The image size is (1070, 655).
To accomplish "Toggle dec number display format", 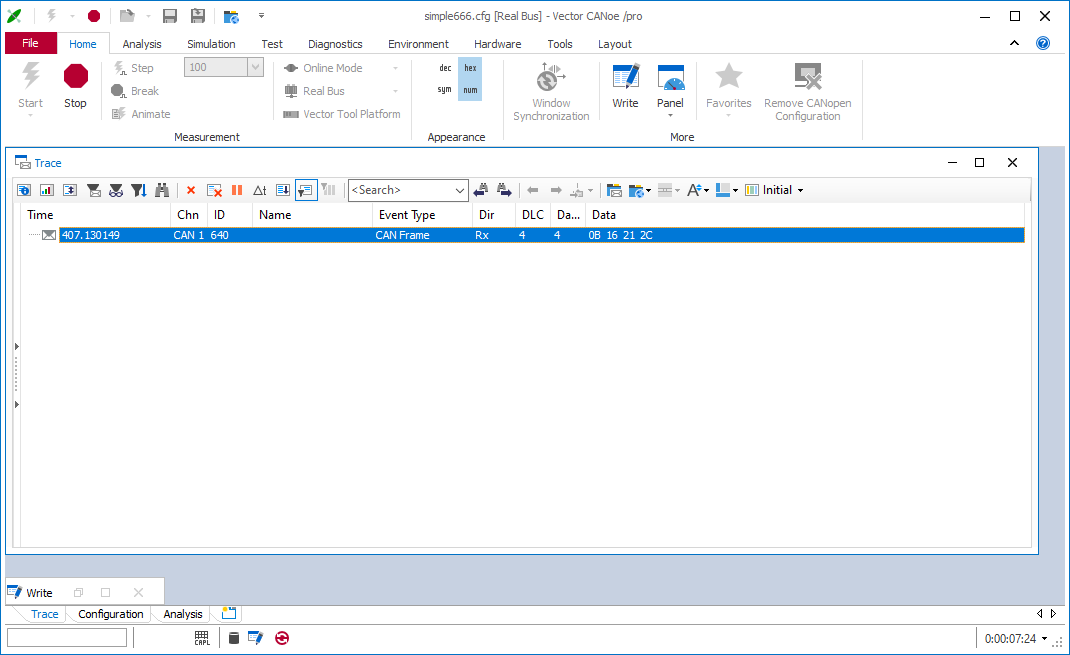I will click(445, 68).
